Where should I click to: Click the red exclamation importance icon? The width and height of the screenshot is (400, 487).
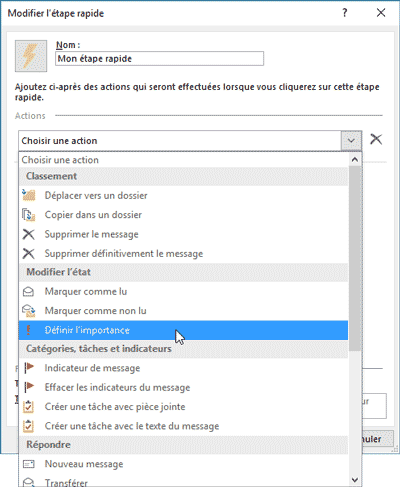pos(28,330)
